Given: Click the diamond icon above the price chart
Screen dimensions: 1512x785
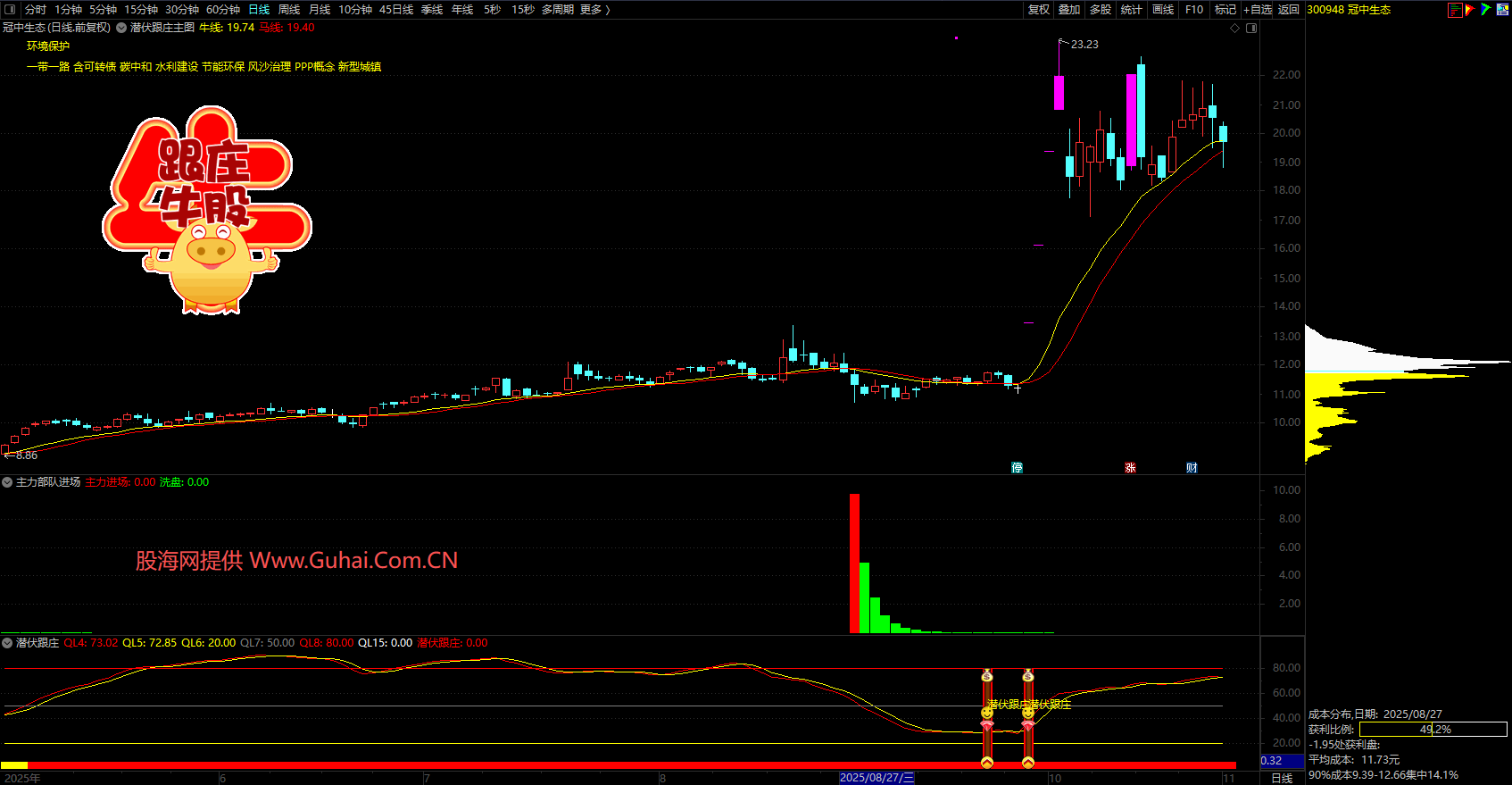Looking at the screenshot, I should point(1235,29).
